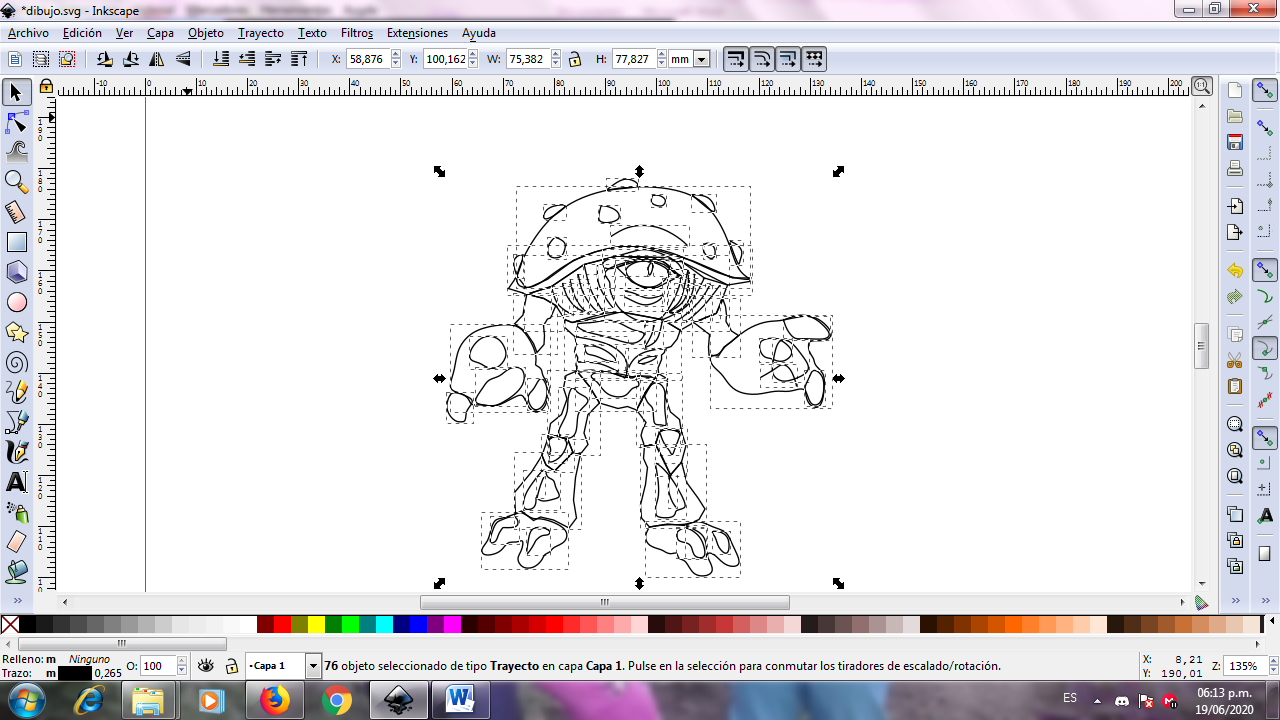Toggle enable snapping top button
This screenshot has height=720, width=1280.
1265,91
